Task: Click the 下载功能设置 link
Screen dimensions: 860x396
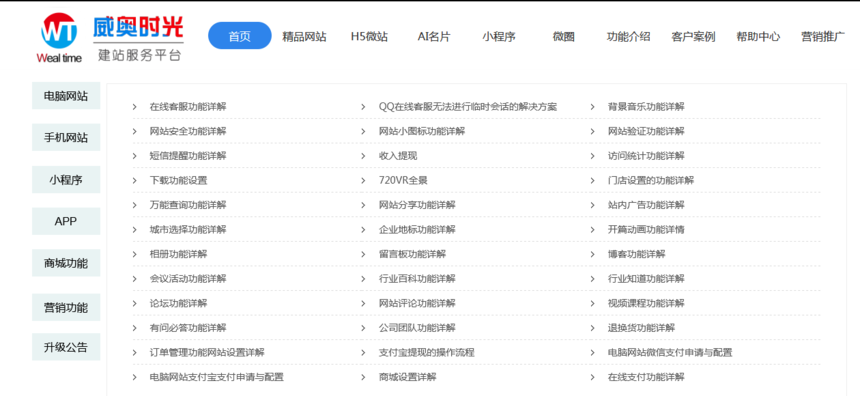Action: pos(178,180)
